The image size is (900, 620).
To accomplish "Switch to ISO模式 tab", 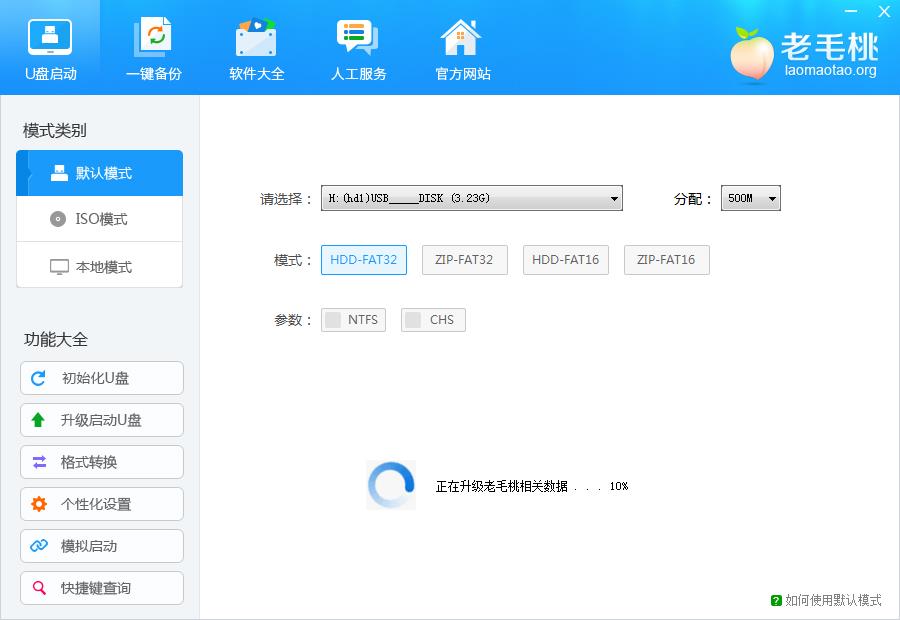I will pos(99,219).
